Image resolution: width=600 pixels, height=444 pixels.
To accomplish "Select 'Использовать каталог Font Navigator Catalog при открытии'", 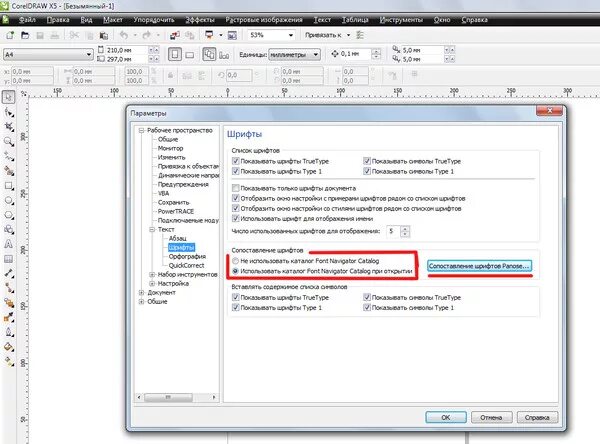I will click(x=235, y=271).
